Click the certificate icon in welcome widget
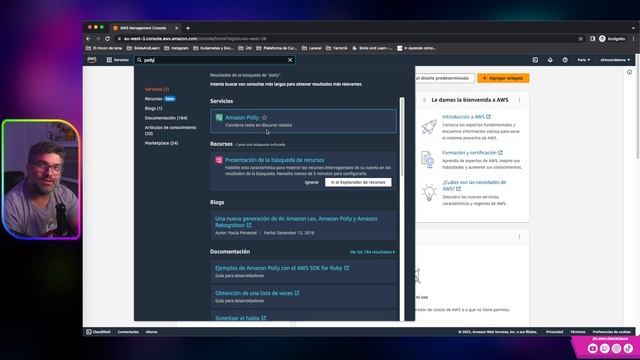This screenshot has height=360, width=640. coord(428,159)
